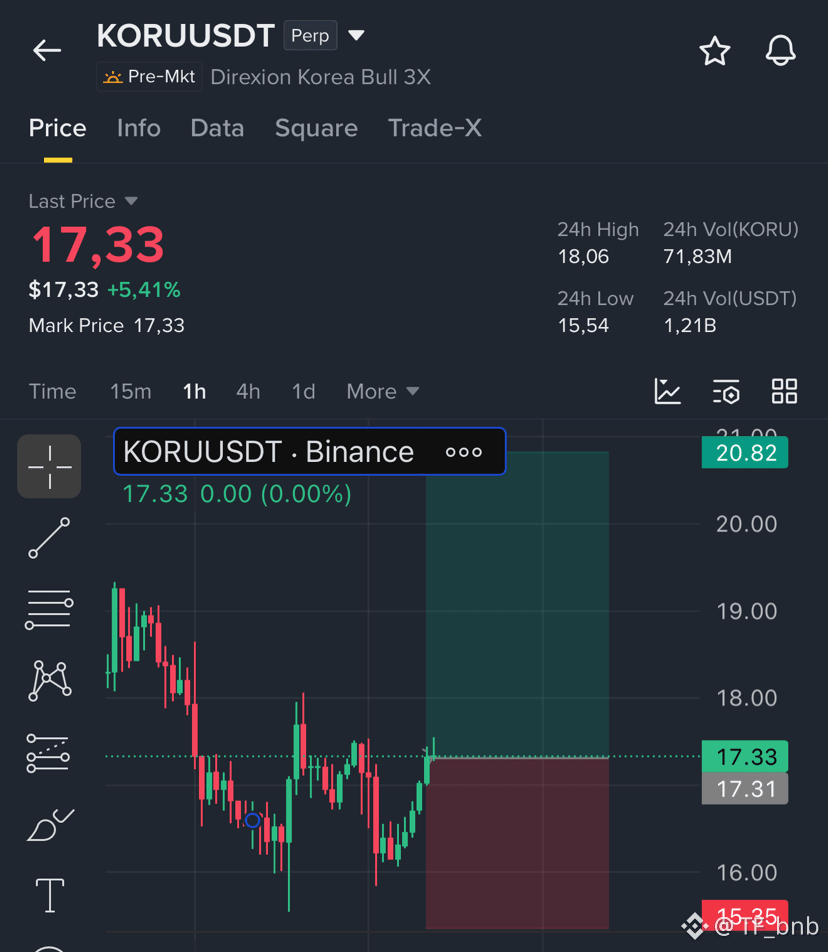828x952 pixels.
Task: Tap the large red 17,33 last price
Action: tap(98, 244)
